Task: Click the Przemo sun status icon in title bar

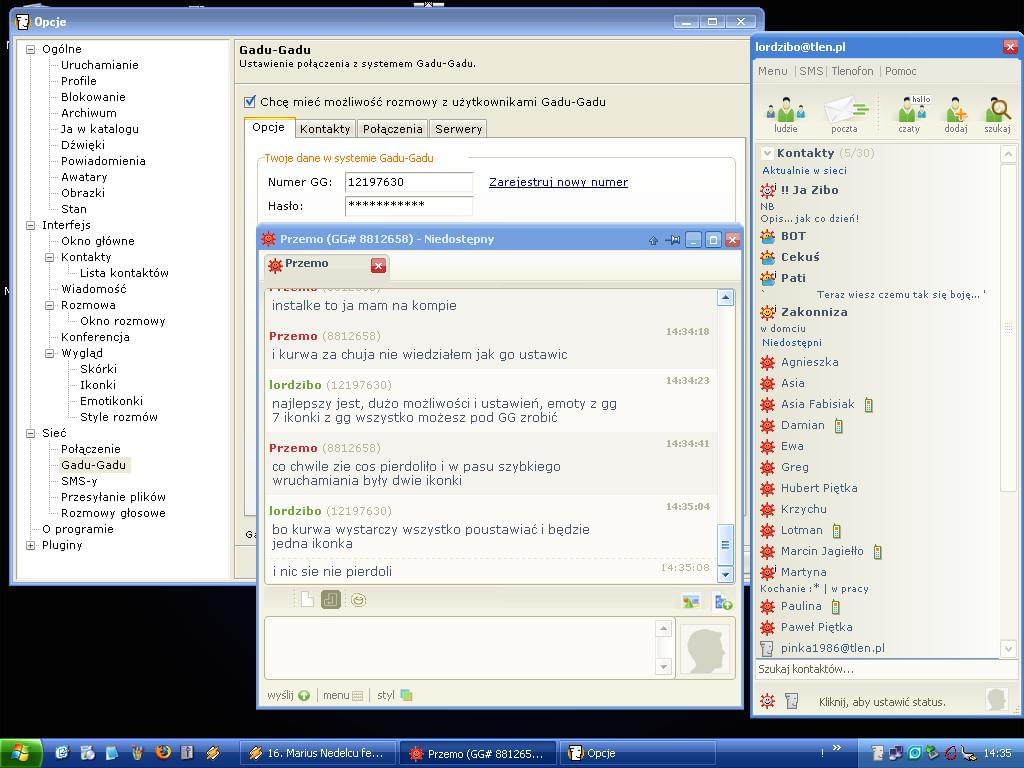Action: coord(268,239)
